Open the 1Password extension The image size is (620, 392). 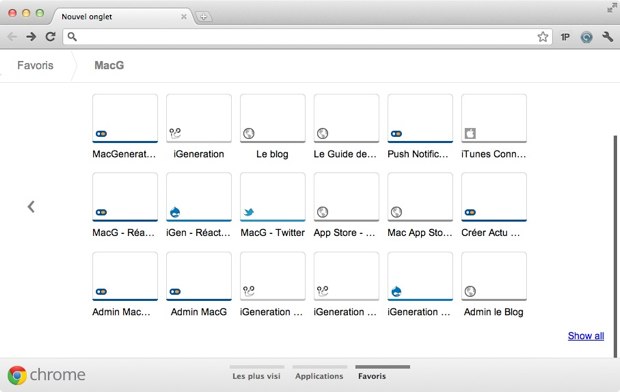[565, 37]
